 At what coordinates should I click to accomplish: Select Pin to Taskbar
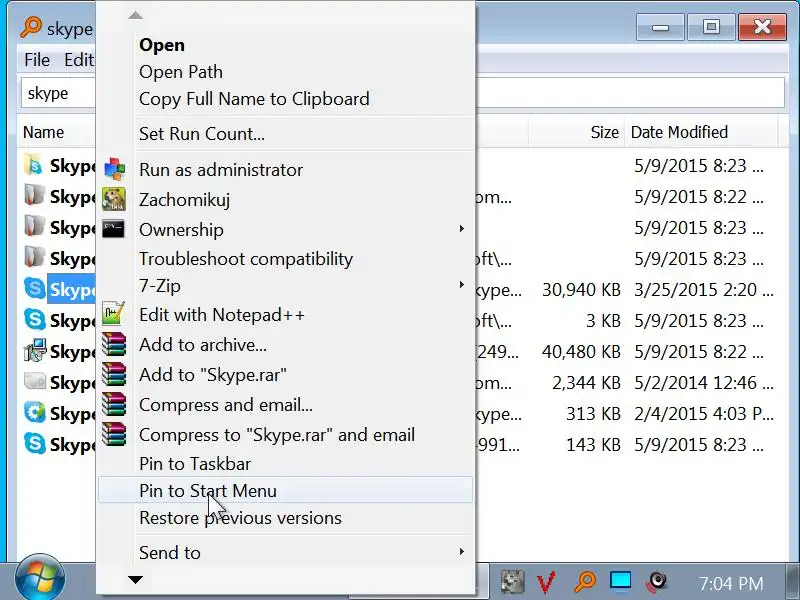coord(195,464)
